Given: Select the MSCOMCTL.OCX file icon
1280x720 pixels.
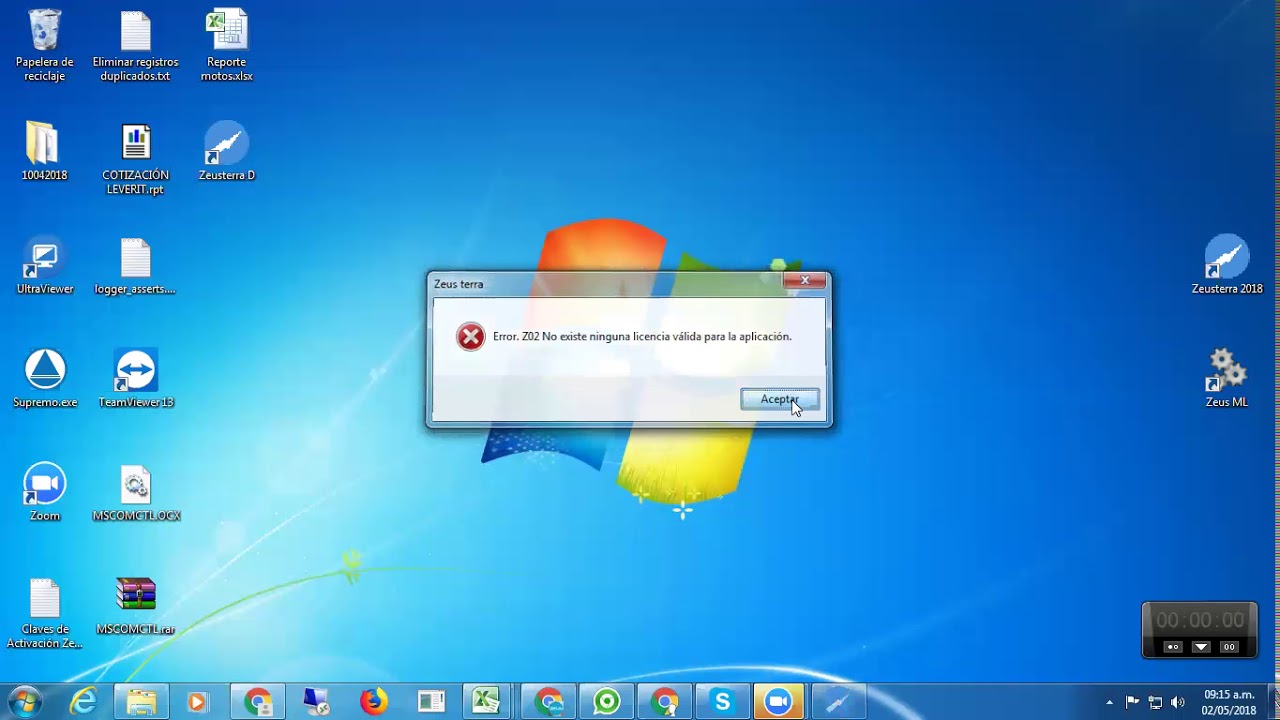Looking at the screenshot, I should coord(136,493).
